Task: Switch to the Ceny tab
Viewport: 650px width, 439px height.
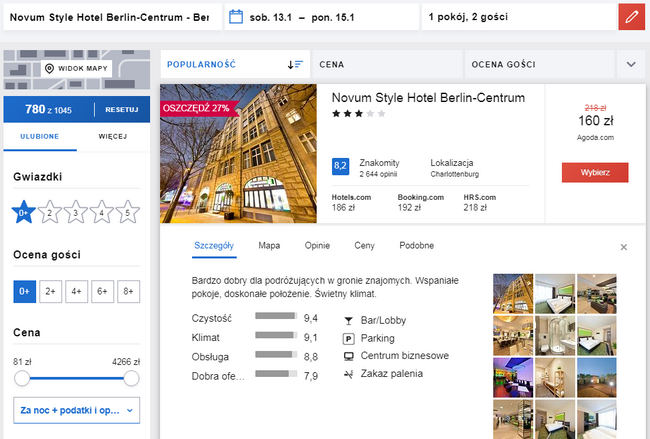Action: click(x=364, y=246)
